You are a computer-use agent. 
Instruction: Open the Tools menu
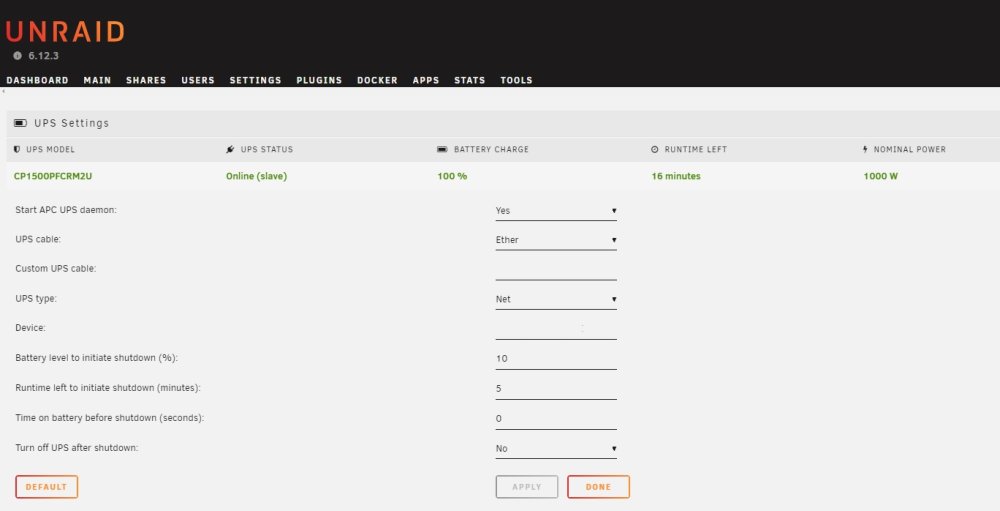point(516,80)
